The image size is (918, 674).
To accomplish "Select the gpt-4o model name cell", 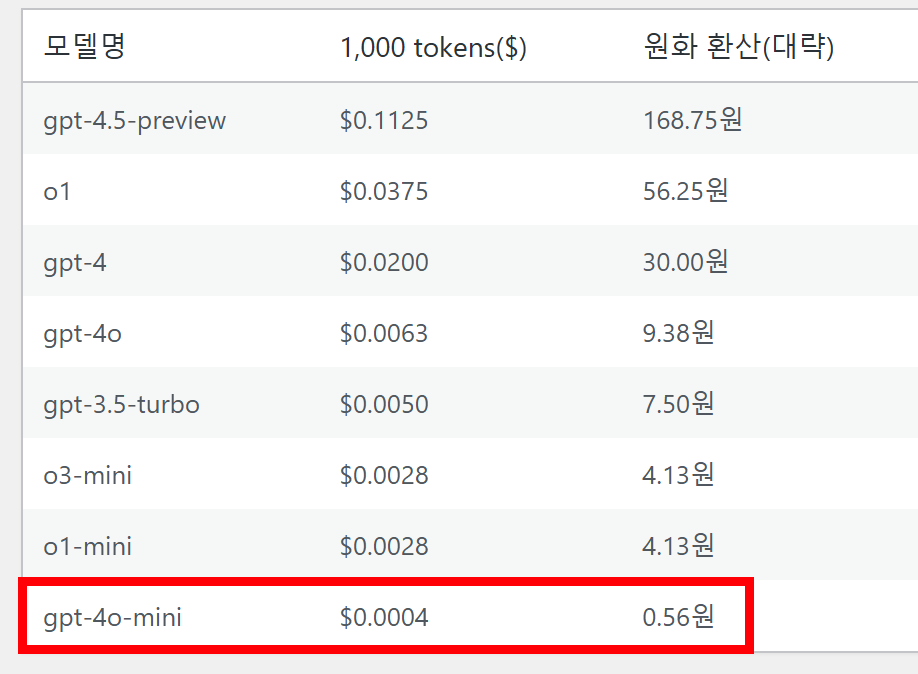I will (83, 334).
